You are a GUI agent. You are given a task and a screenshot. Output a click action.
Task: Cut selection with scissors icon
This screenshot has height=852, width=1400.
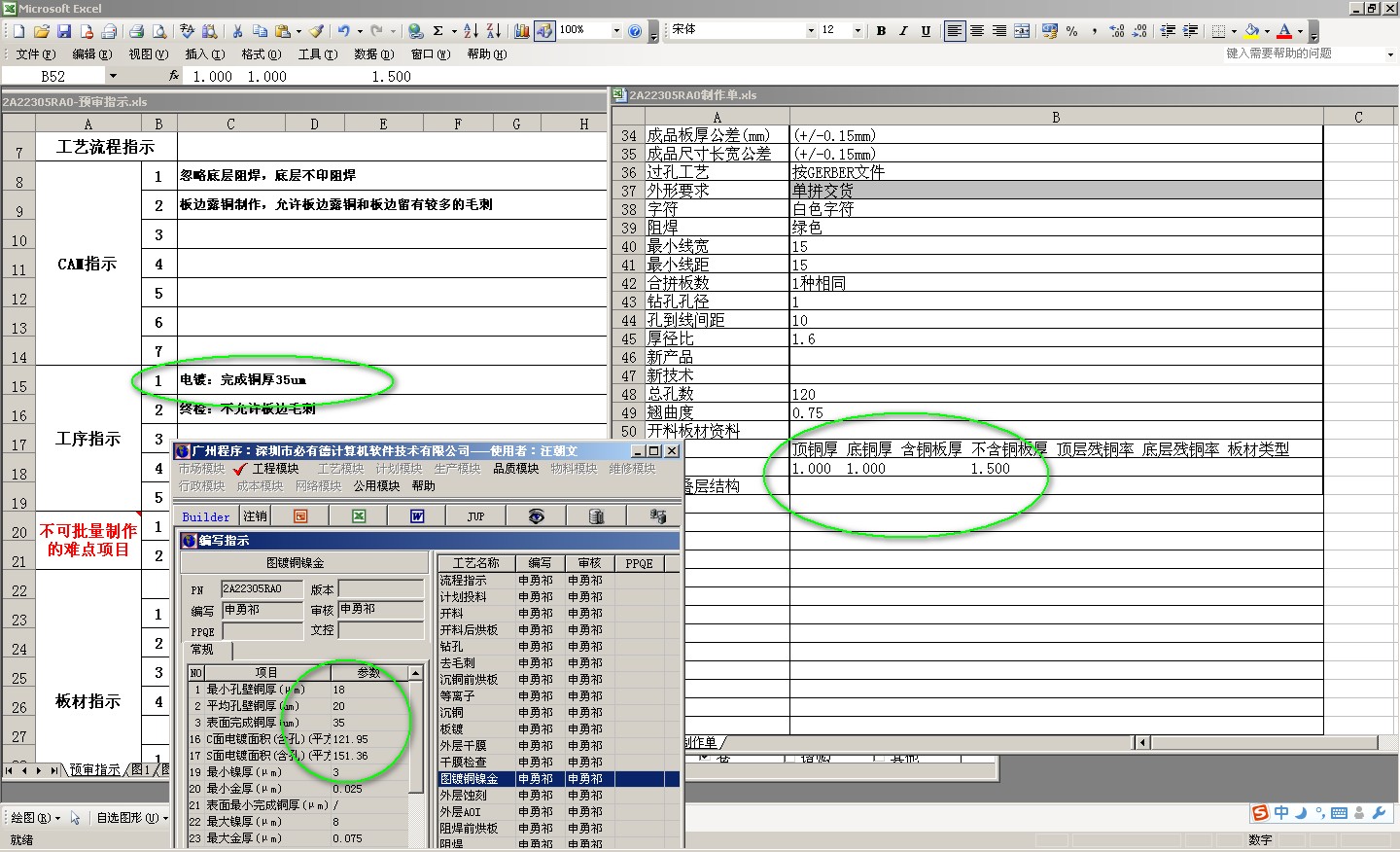click(237, 31)
